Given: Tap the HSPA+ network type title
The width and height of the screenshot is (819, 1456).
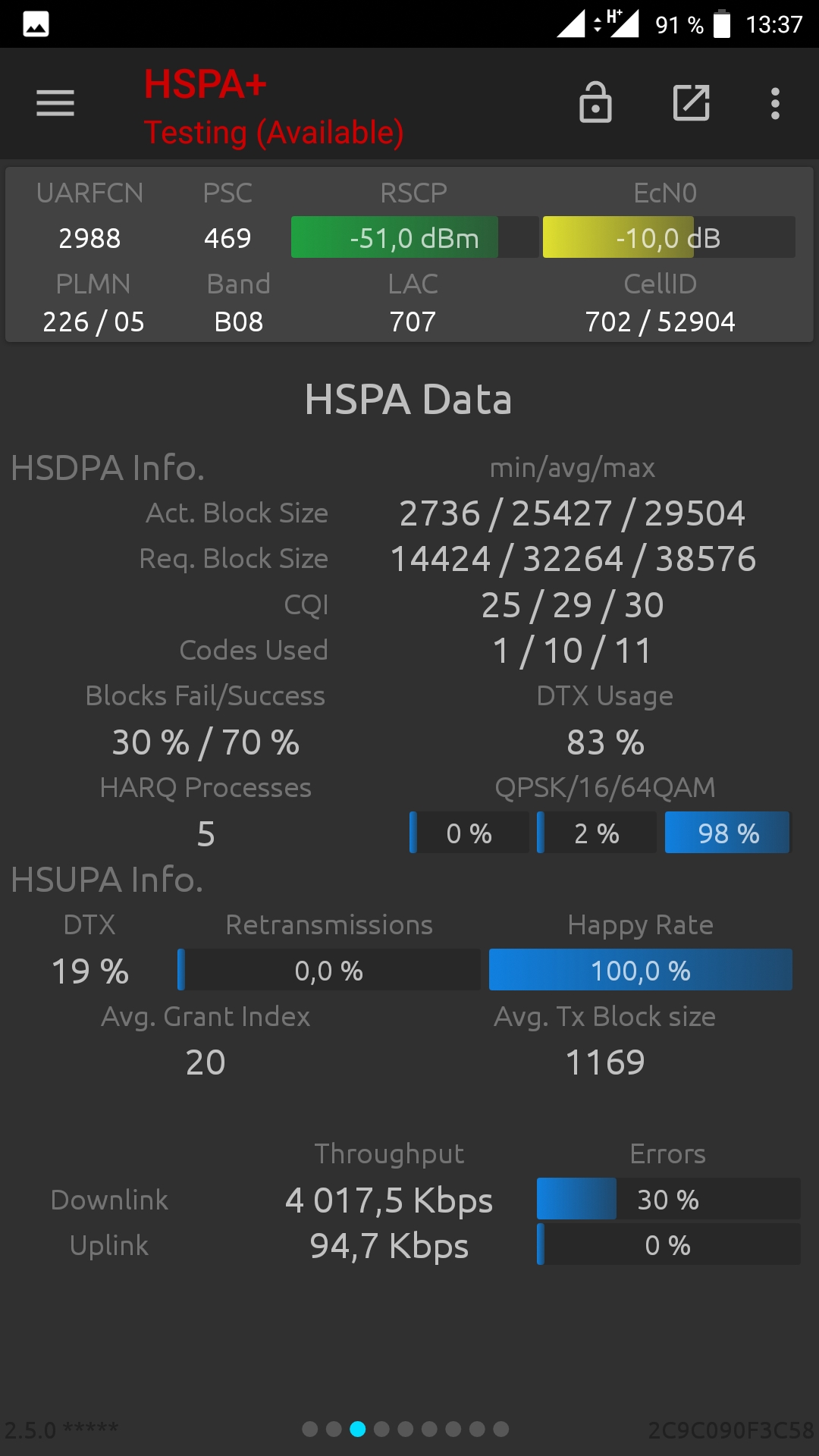Looking at the screenshot, I should 206,84.
